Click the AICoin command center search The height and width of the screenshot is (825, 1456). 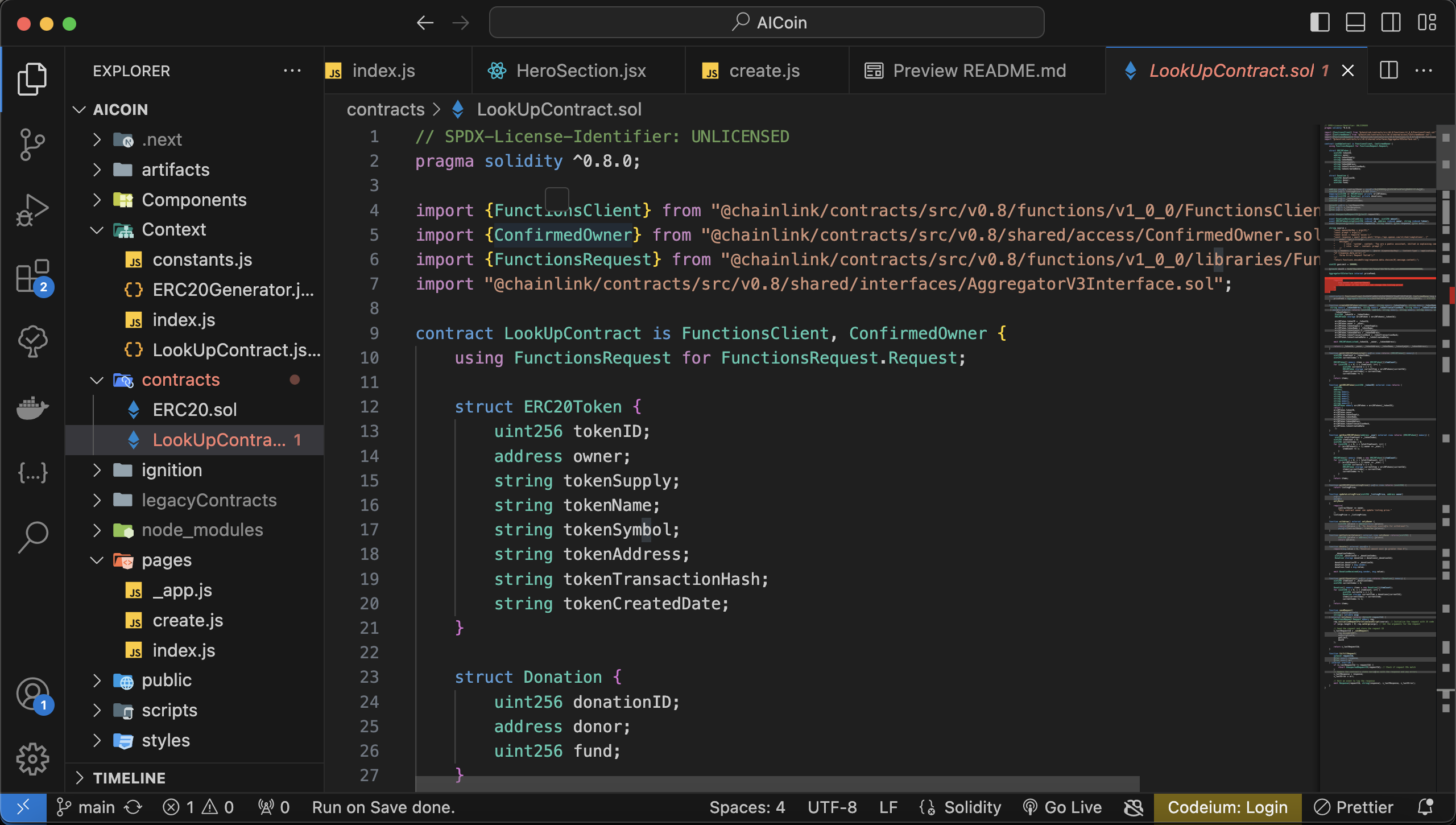click(x=766, y=23)
